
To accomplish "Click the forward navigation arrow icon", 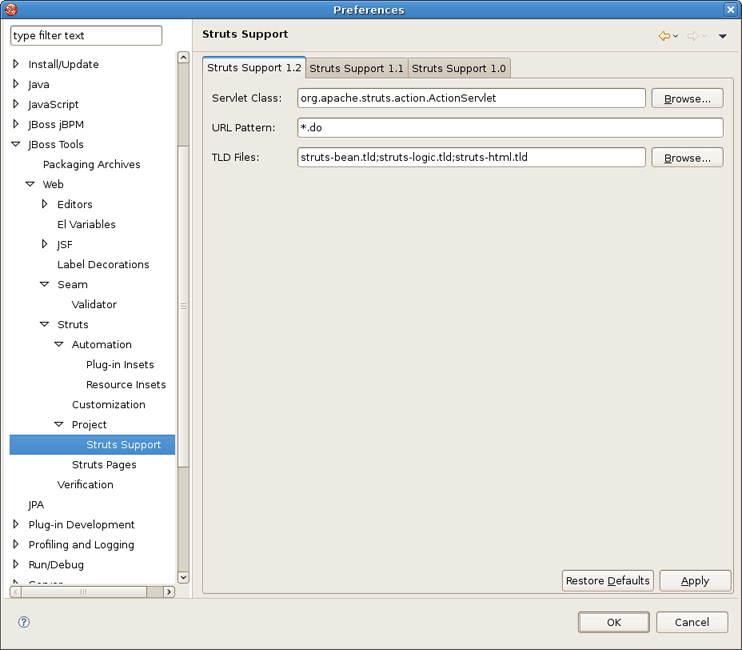I will 692,36.
